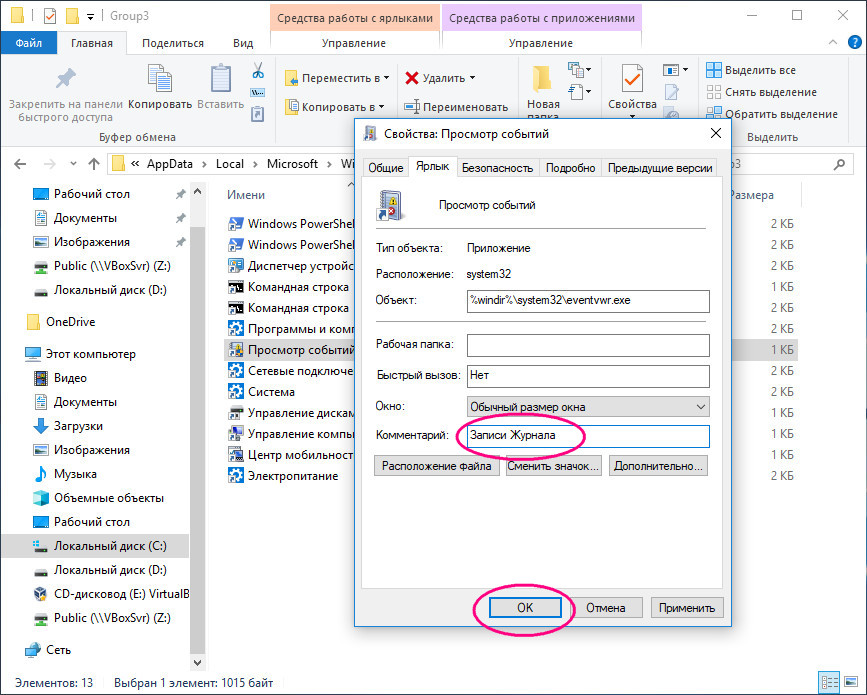Switch to Общие tab in Properties dialog

pos(385,168)
